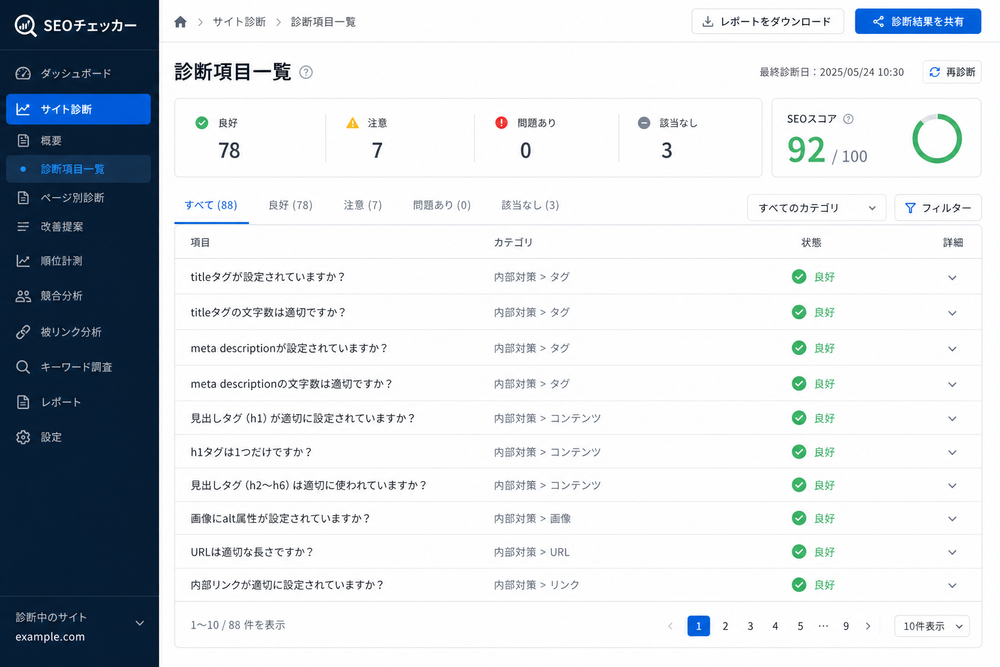Click current page 1 button
This screenshot has height=667, width=1000.
(x=698, y=626)
